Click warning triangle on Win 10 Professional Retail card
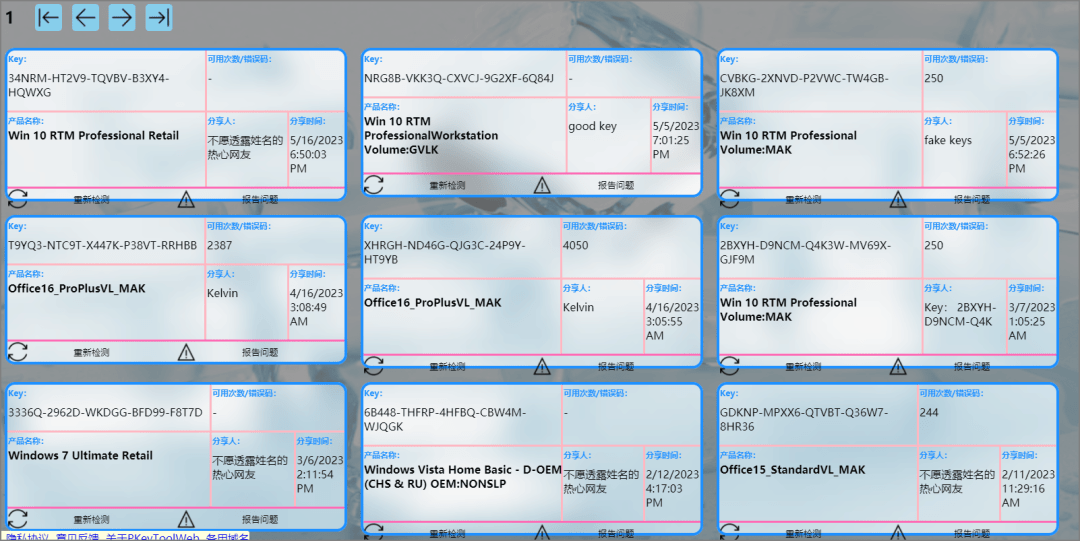 pos(186,199)
